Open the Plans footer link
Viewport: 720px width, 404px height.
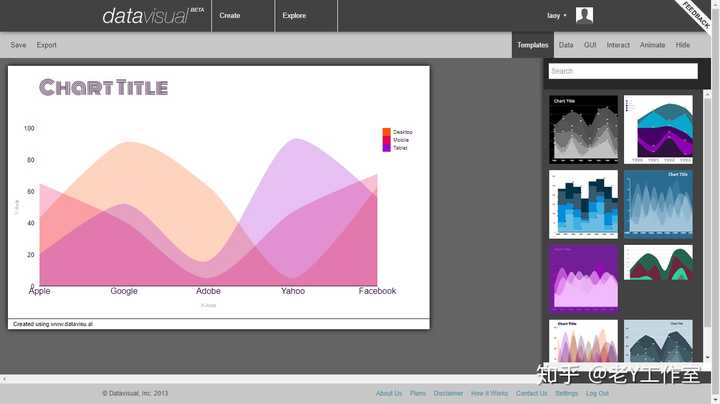pyautogui.click(x=418, y=393)
